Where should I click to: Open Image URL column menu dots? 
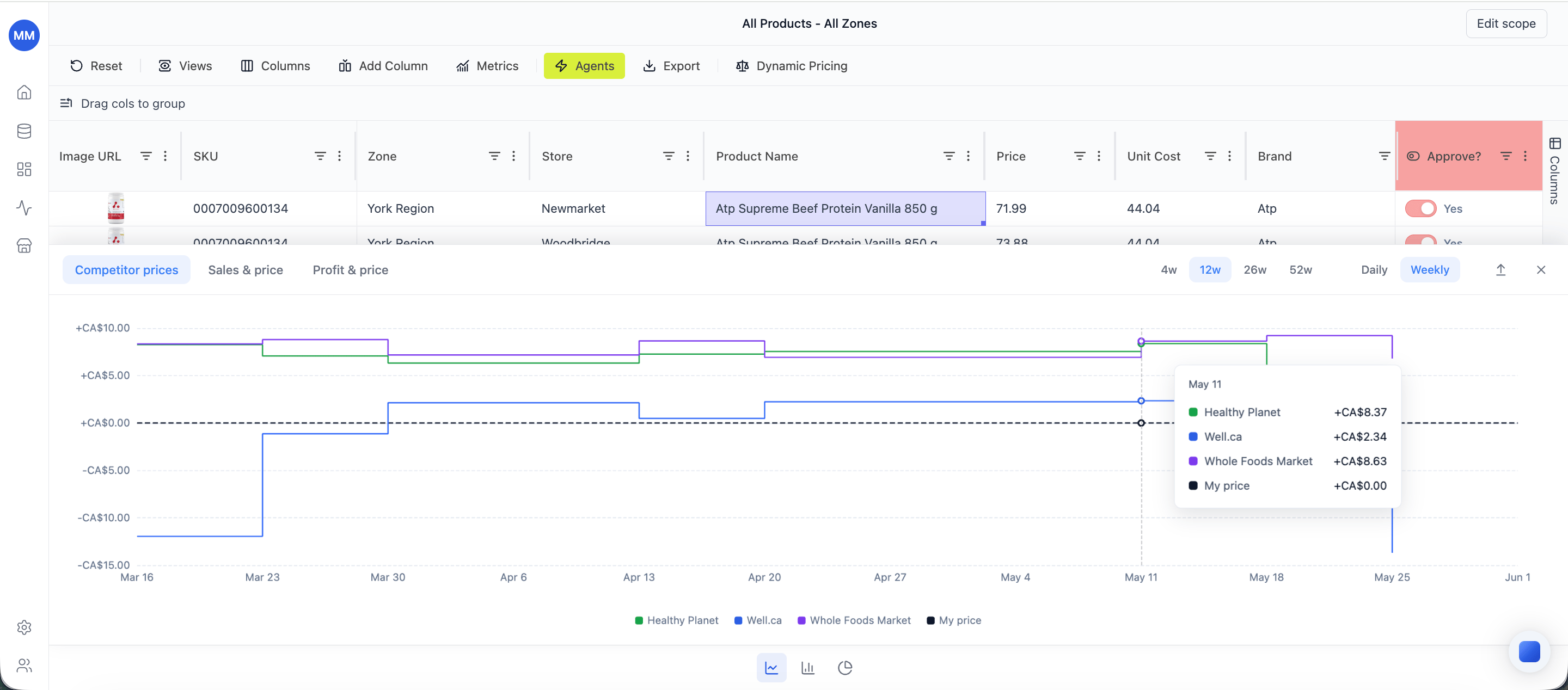(x=165, y=156)
